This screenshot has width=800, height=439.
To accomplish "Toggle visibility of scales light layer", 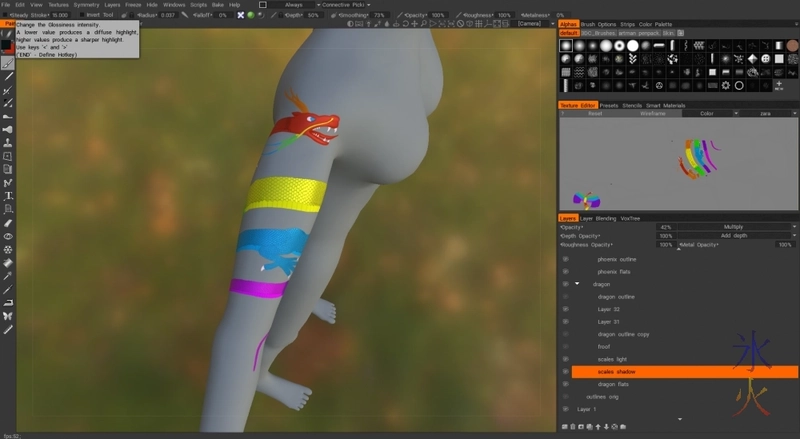I will (565, 359).
